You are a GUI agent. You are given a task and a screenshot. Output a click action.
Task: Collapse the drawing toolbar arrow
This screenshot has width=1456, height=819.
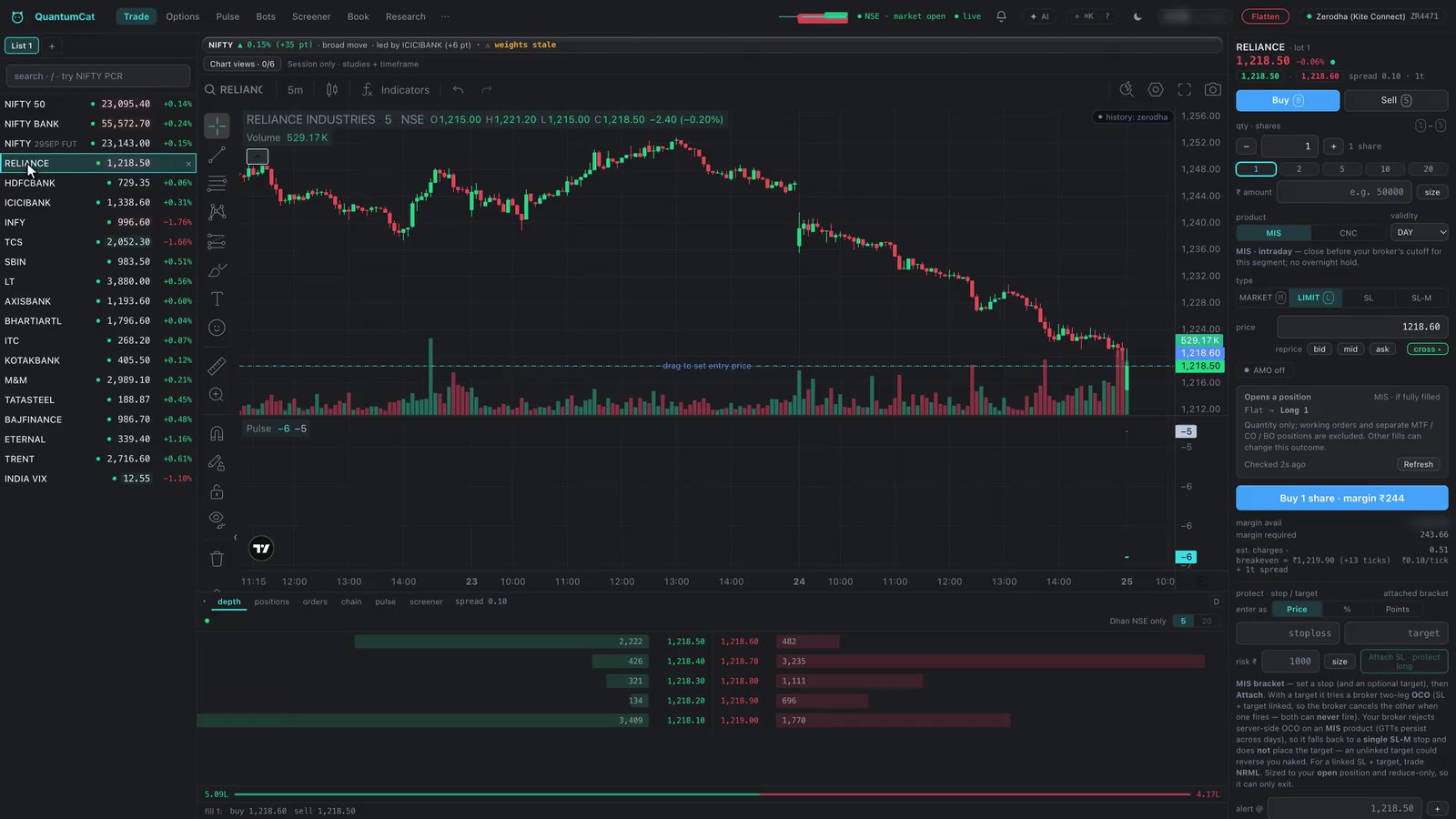click(x=235, y=537)
